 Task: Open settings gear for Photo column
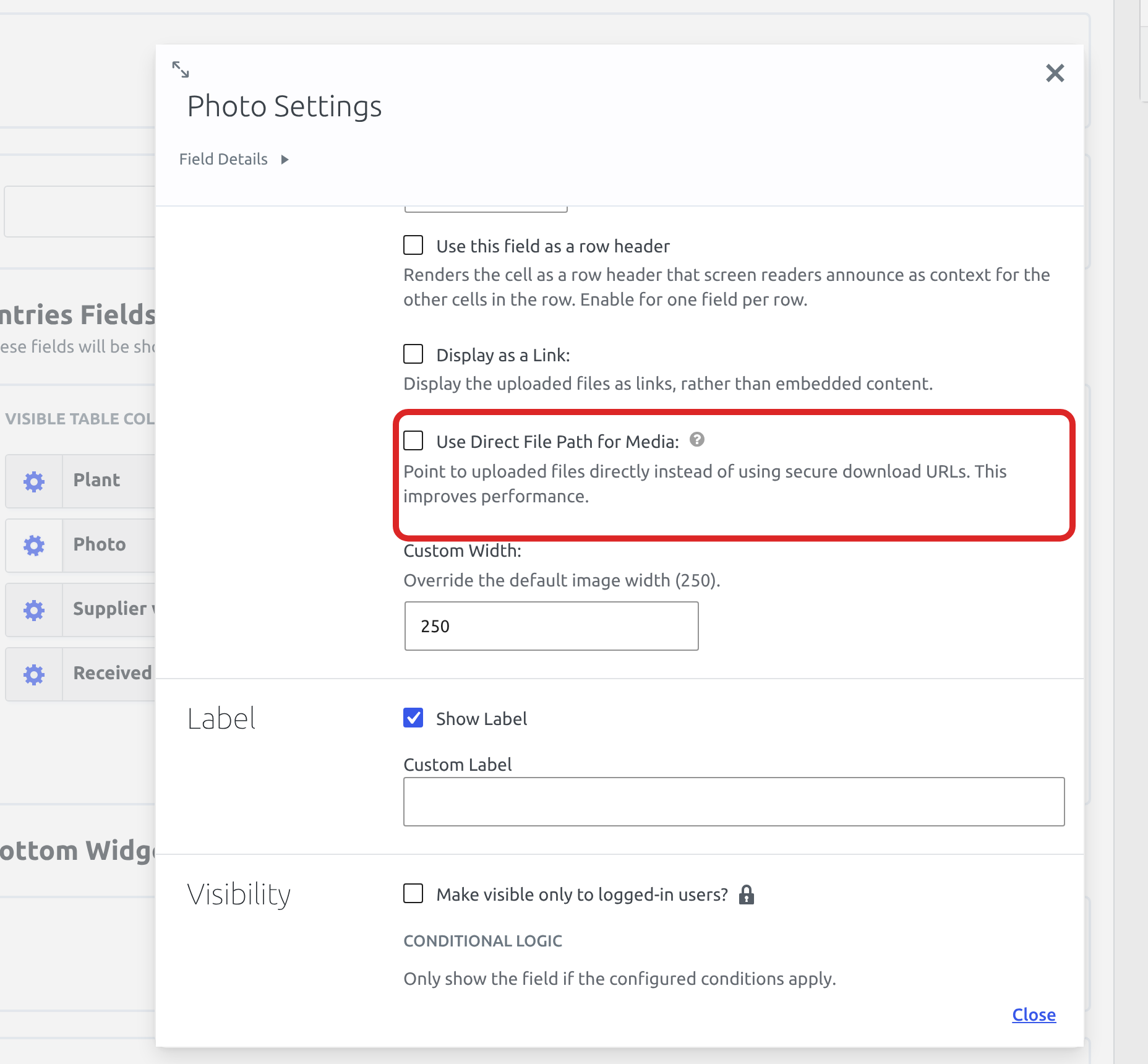click(x=34, y=546)
